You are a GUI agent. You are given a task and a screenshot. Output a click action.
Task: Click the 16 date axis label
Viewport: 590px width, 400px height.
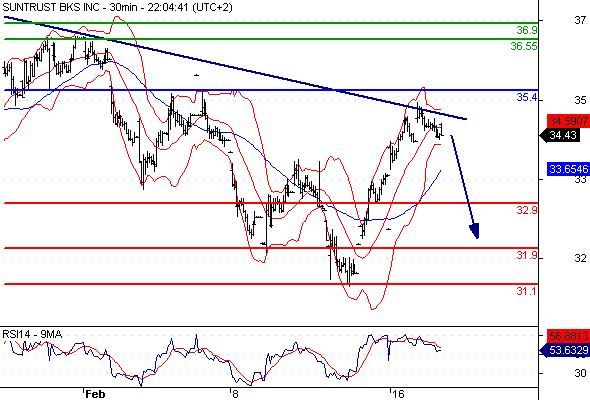(x=398, y=394)
